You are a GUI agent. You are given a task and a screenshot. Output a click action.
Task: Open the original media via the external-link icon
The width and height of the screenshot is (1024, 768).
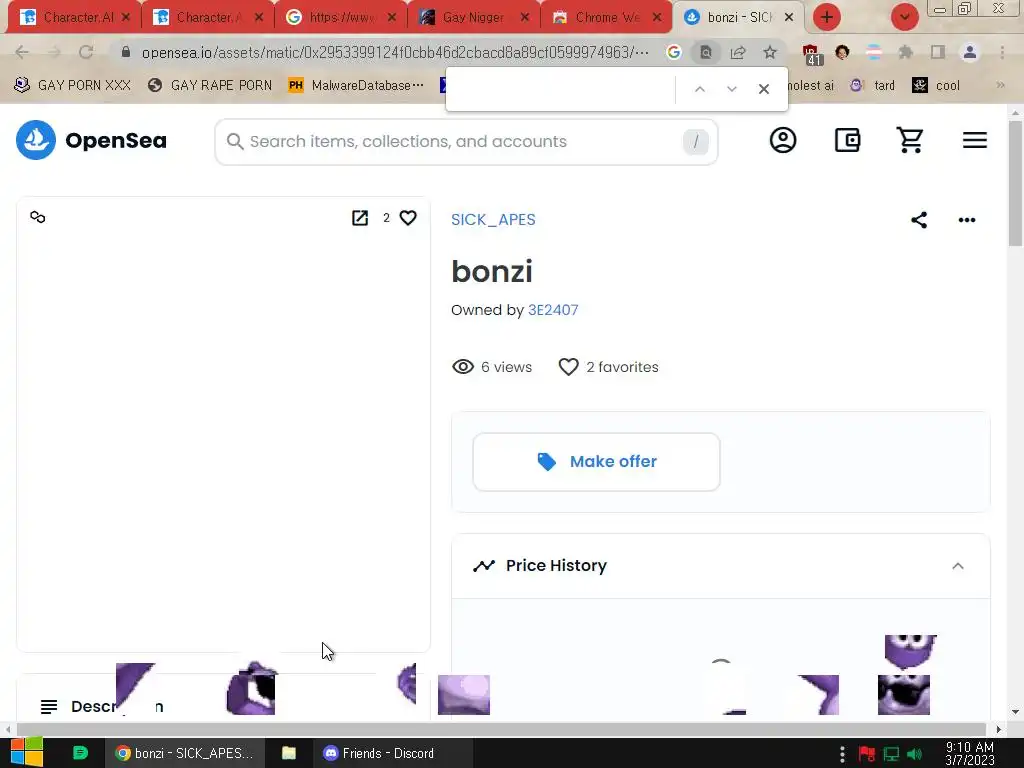click(360, 217)
